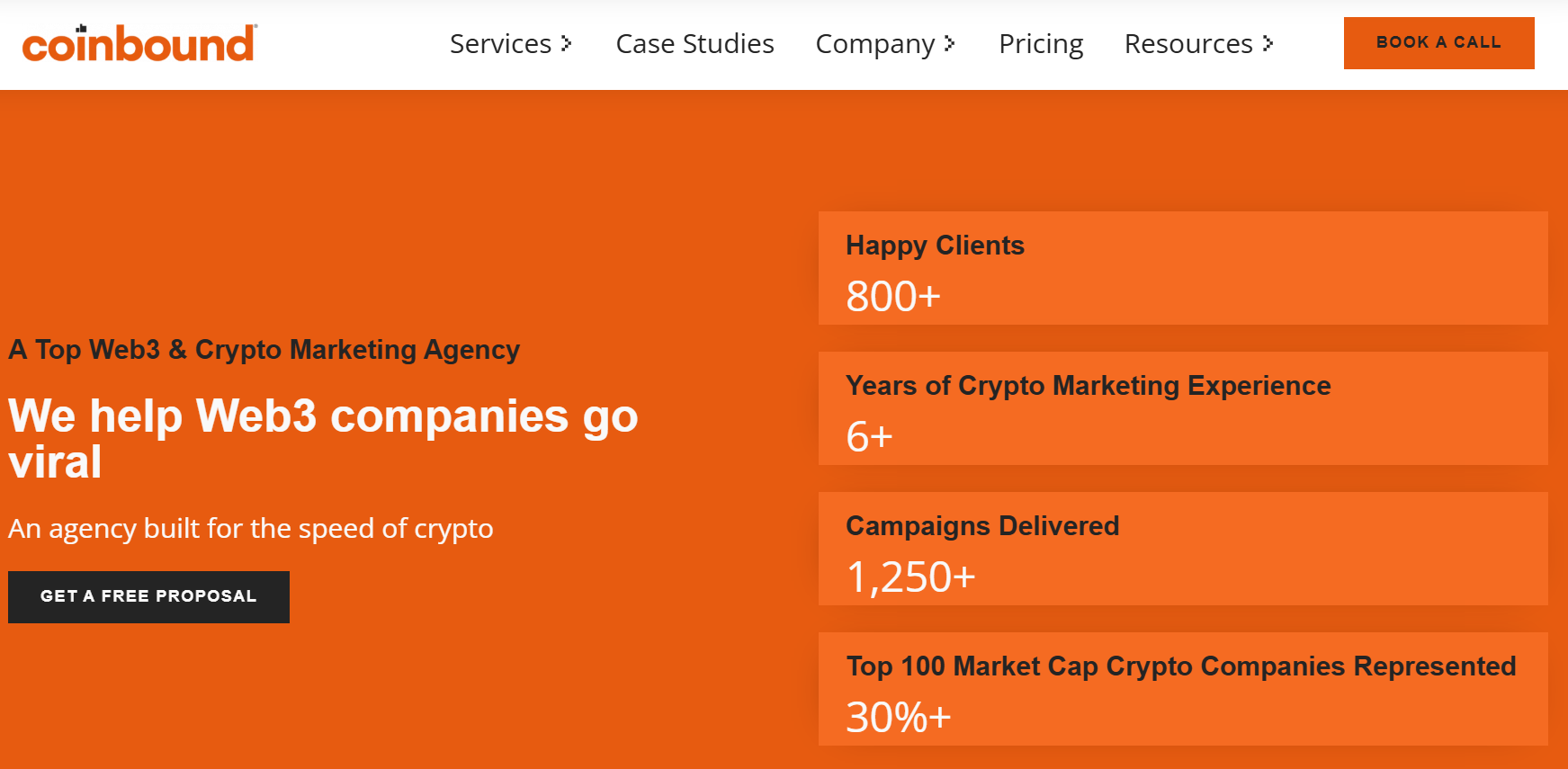
Task: Expand the Company menu arrow
Action: [949, 43]
